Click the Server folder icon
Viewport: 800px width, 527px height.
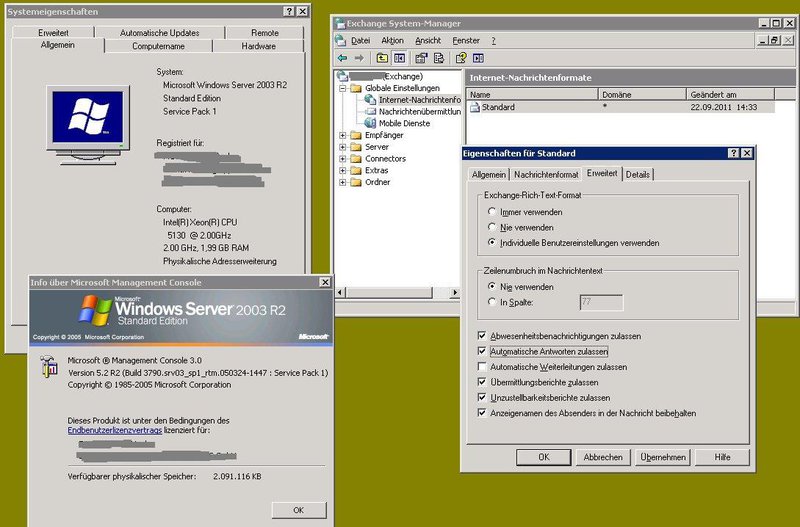click(x=356, y=147)
